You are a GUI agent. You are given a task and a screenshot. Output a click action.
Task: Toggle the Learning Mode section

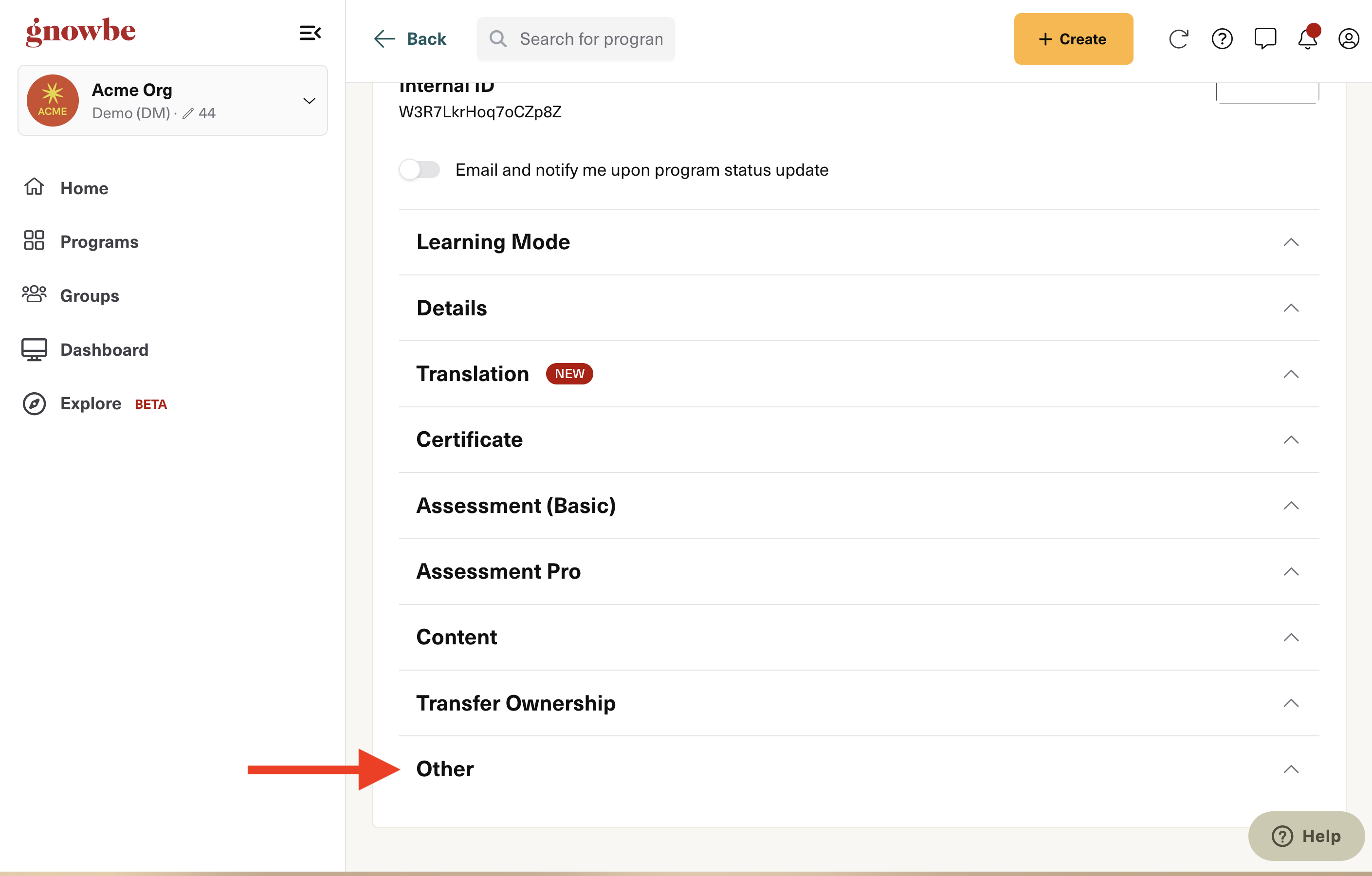(859, 242)
